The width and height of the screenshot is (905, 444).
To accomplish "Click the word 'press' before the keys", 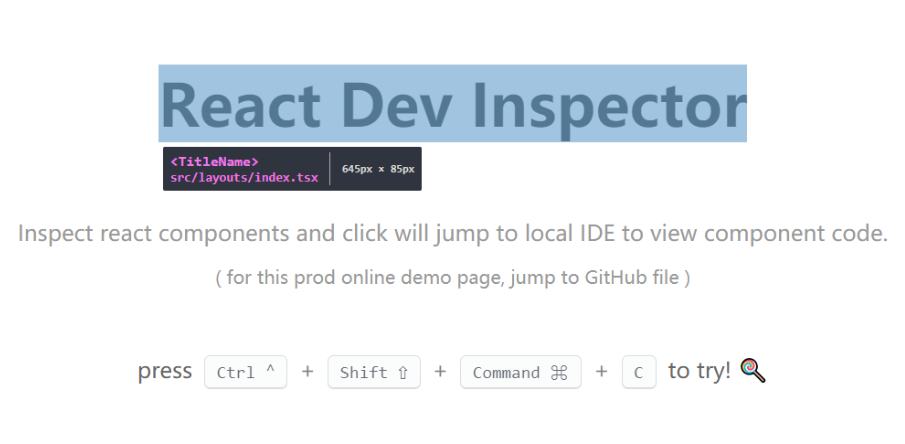I will [x=164, y=371].
